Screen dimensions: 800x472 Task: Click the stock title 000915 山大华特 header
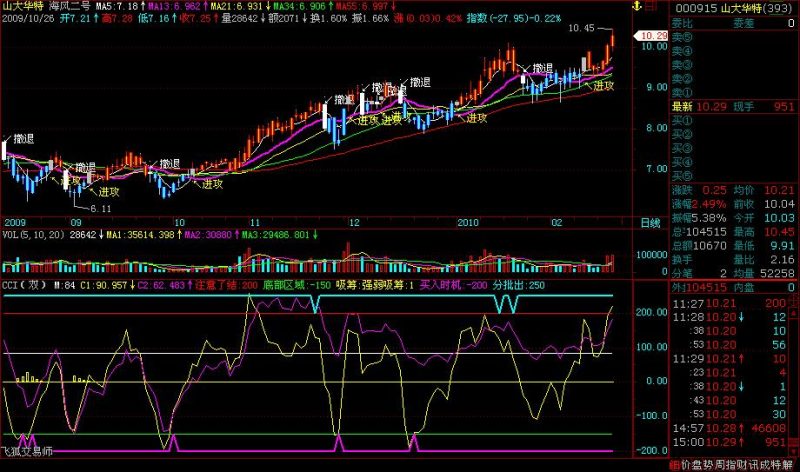pyautogui.click(x=733, y=8)
